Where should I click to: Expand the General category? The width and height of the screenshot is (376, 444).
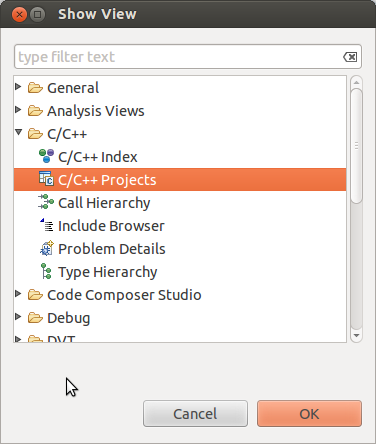point(18,87)
